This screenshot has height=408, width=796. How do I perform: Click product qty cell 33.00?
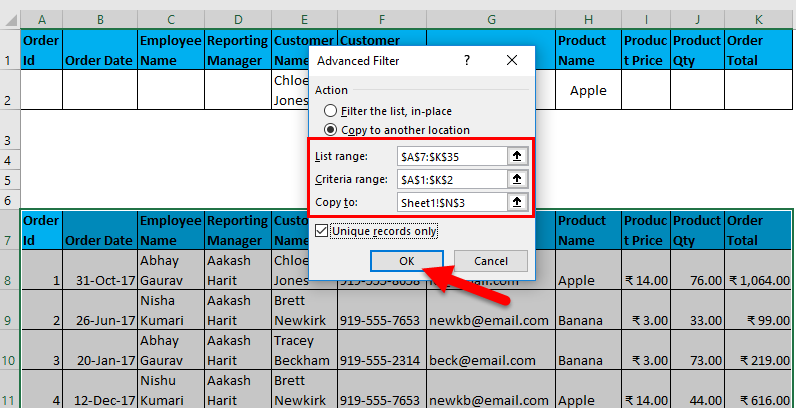pyautogui.click(x=698, y=310)
